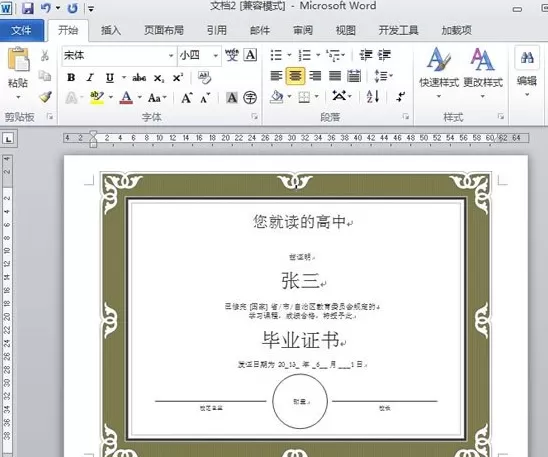Expand the Customize Quick Access Toolbar arrow
548x457 pixels.
tap(91, 9)
